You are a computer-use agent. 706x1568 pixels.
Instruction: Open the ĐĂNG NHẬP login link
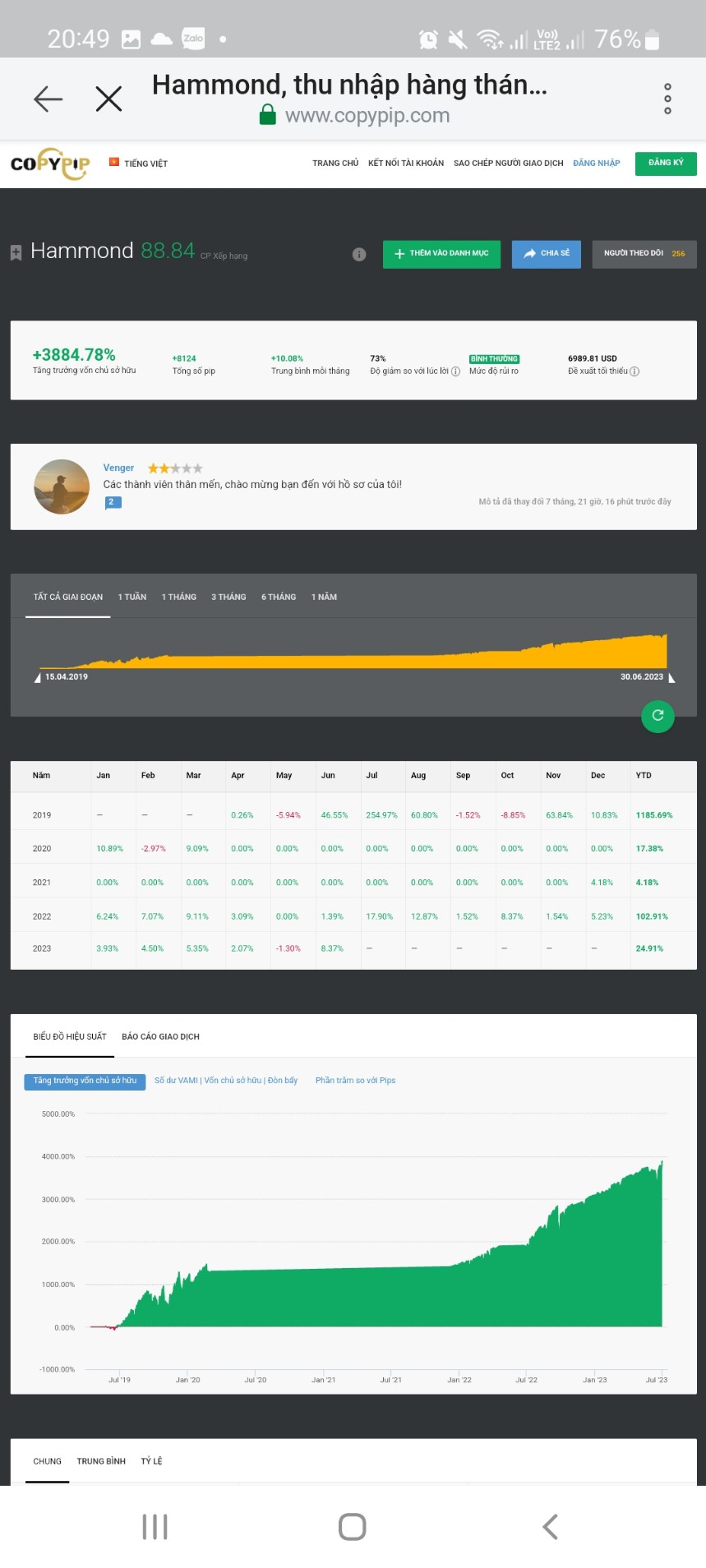pos(596,164)
